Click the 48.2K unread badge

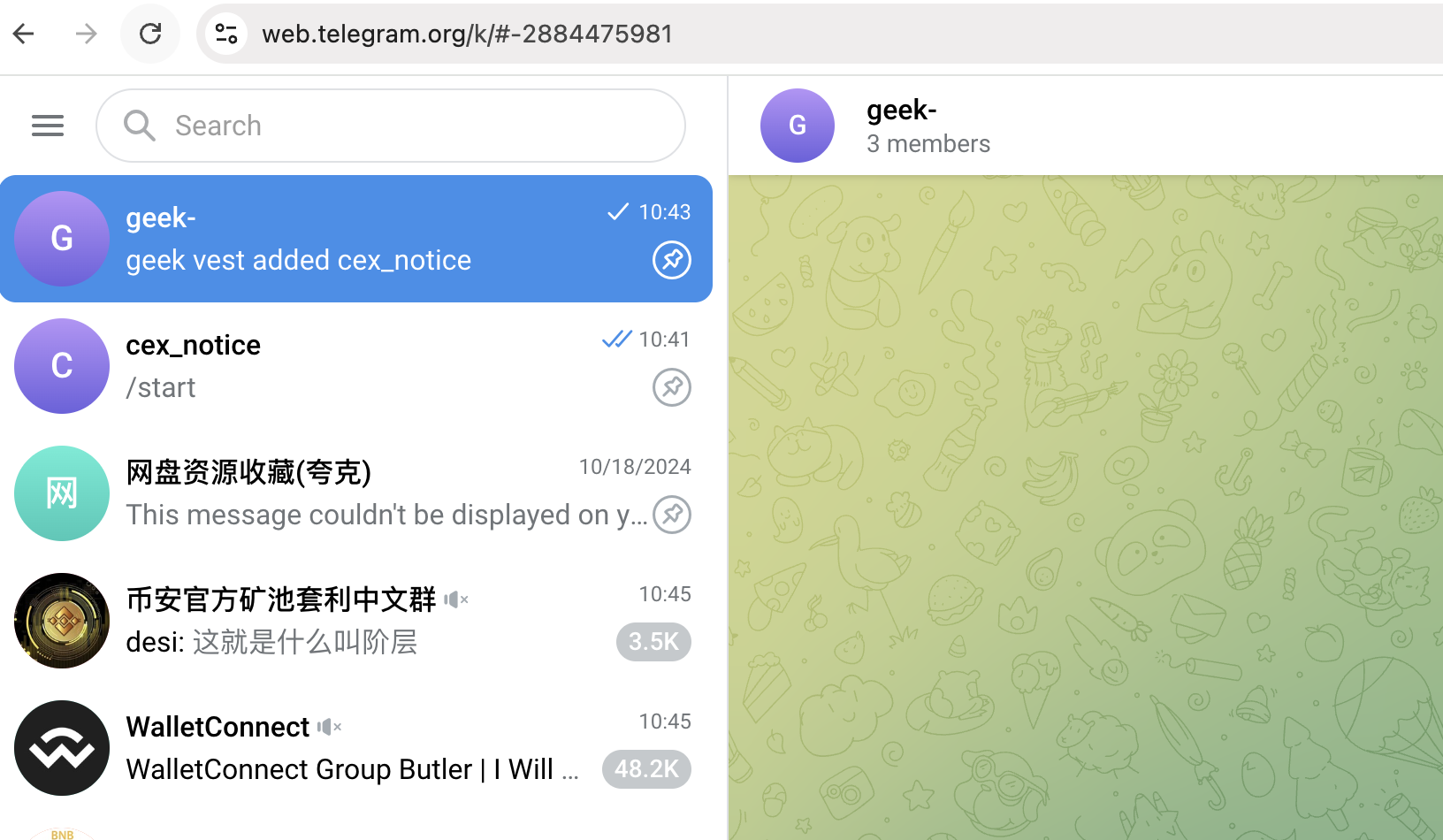pos(646,769)
